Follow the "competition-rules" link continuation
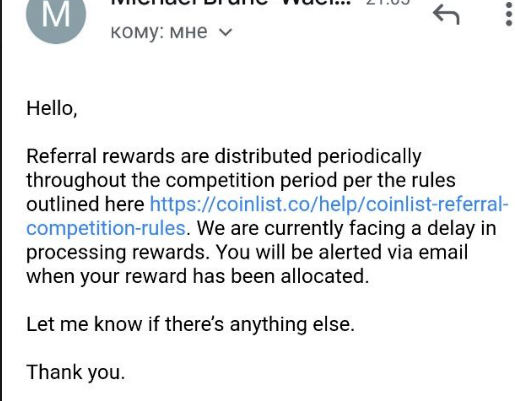 106,228
